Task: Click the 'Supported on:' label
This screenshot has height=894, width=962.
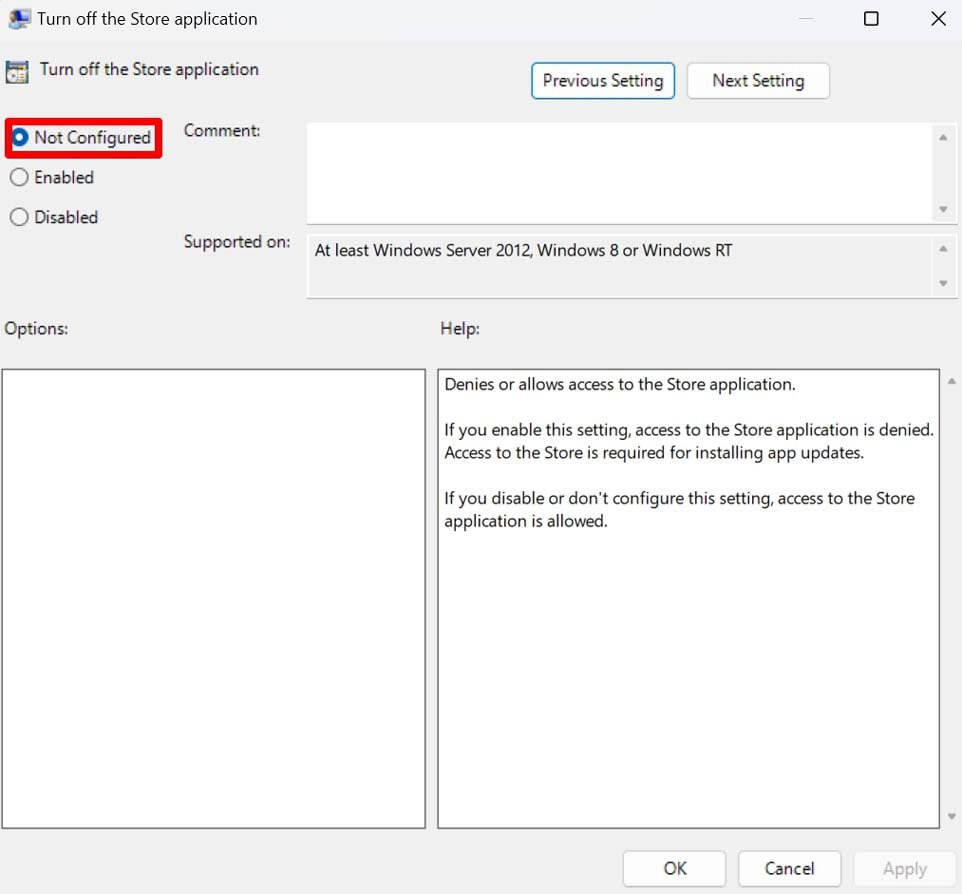Action: [237, 242]
